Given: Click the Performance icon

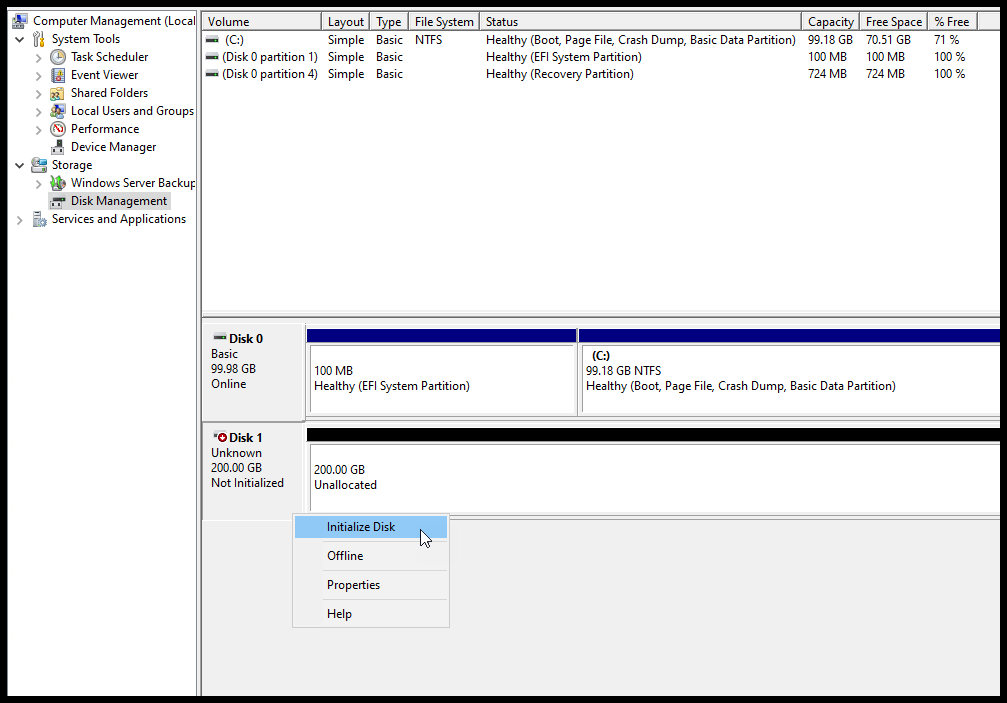Looking at the screenshot, I should click(58, 129).
